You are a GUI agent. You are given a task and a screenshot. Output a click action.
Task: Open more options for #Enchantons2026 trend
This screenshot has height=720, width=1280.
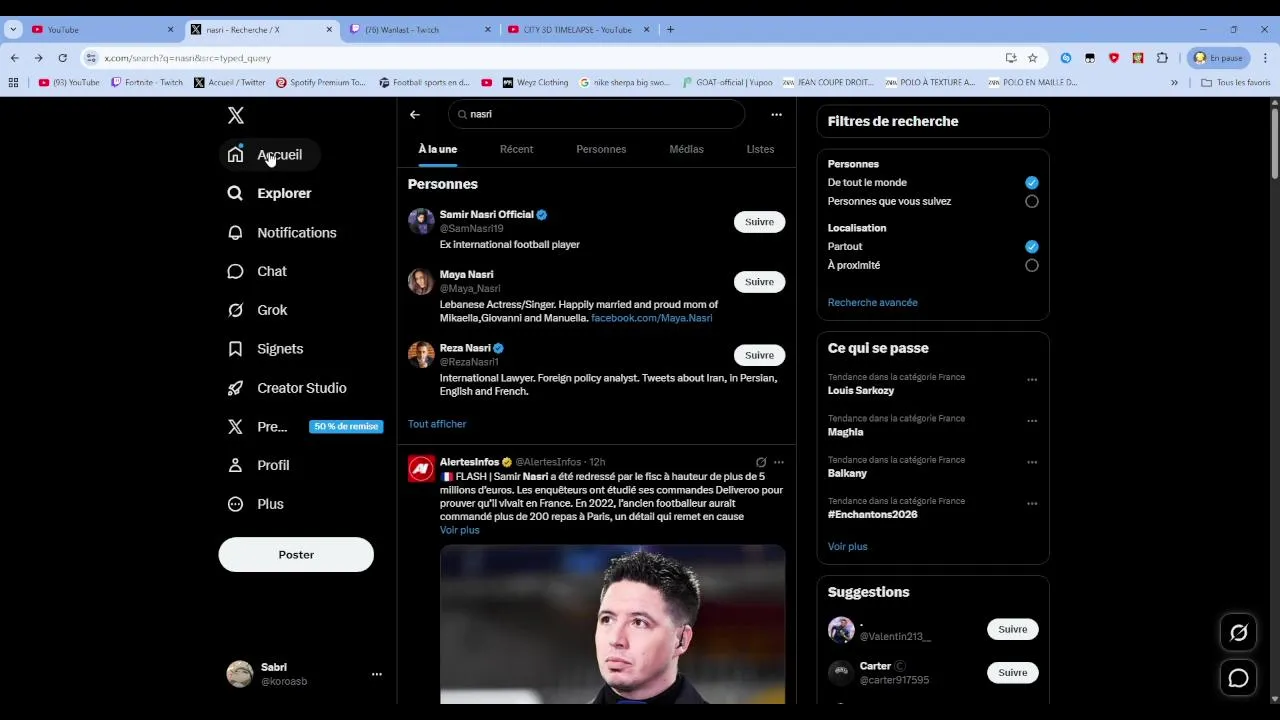tap(1032, 504)
